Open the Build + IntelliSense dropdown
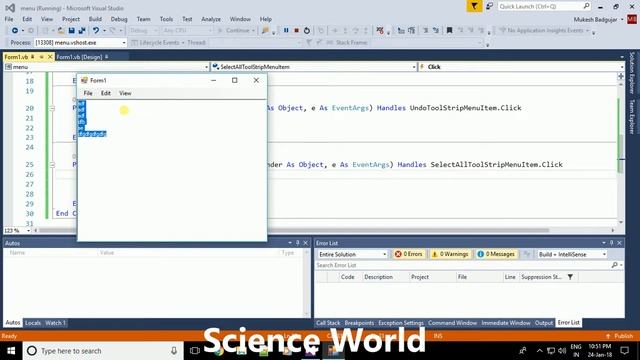Image resolution: width=640 pixels, height=360 pixels. click(572, 254)
